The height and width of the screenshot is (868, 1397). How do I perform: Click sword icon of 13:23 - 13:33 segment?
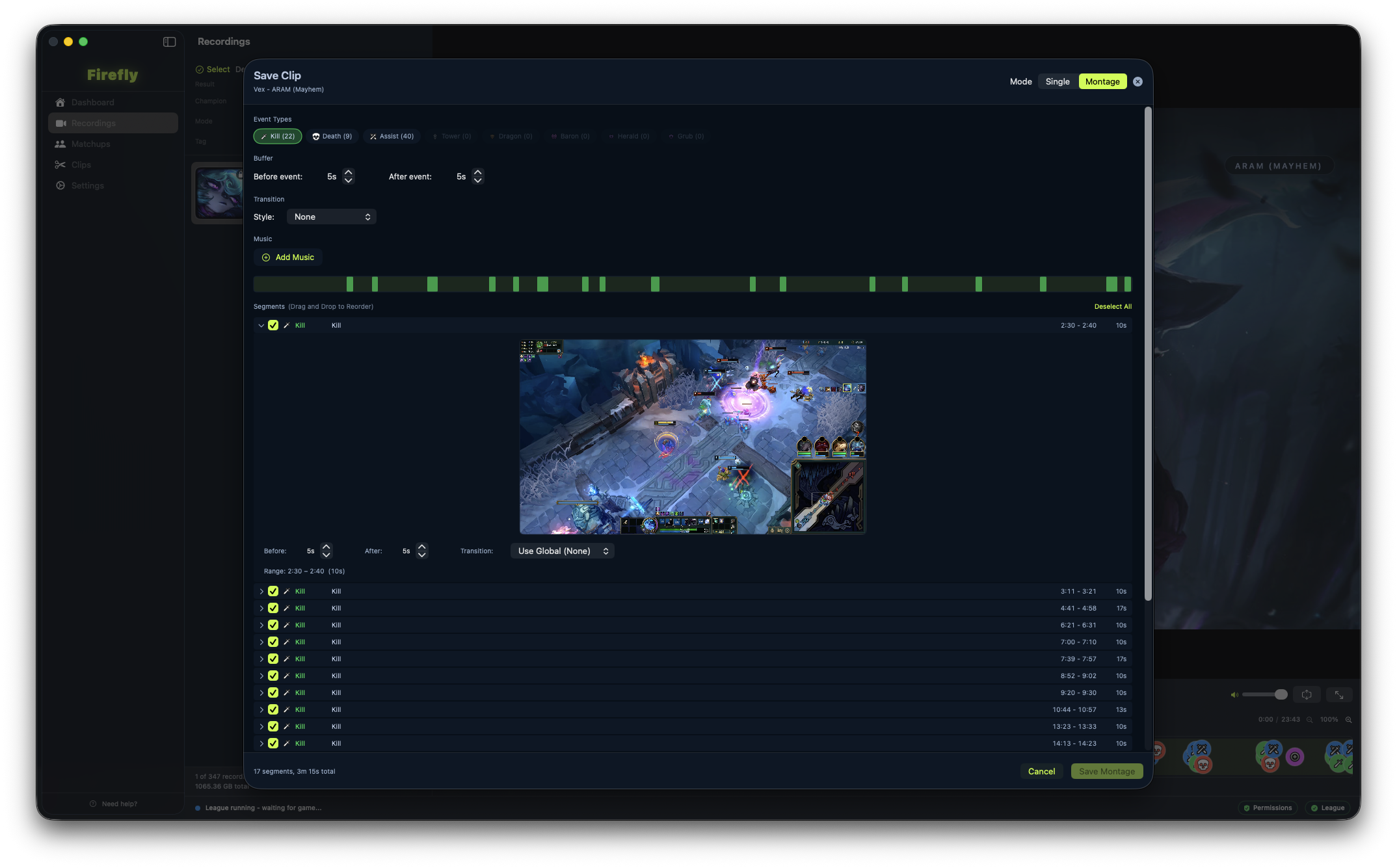point(286,726)
